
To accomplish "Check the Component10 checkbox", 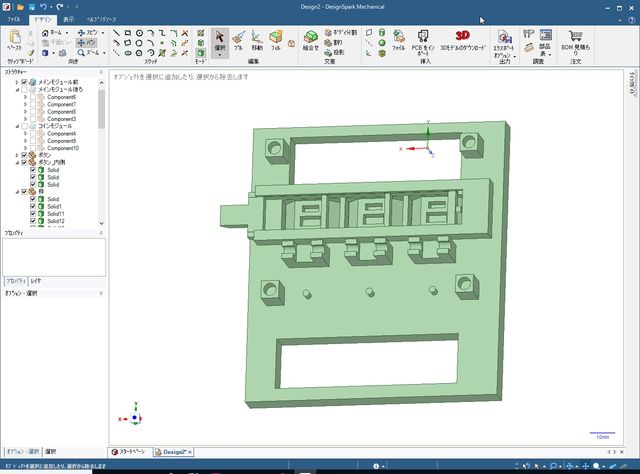I will coord(33,148).
